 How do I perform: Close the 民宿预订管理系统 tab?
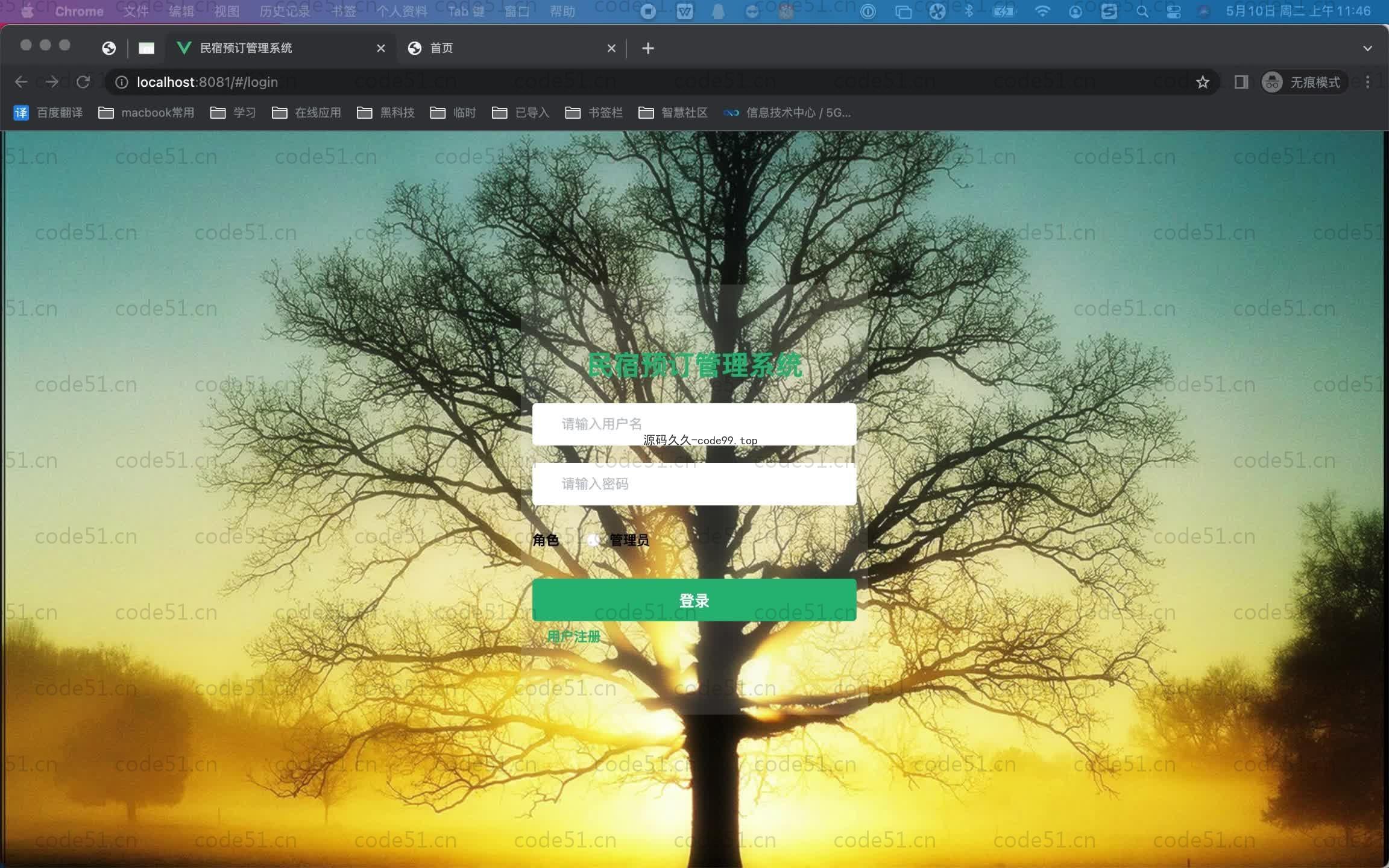coord(380,48)
